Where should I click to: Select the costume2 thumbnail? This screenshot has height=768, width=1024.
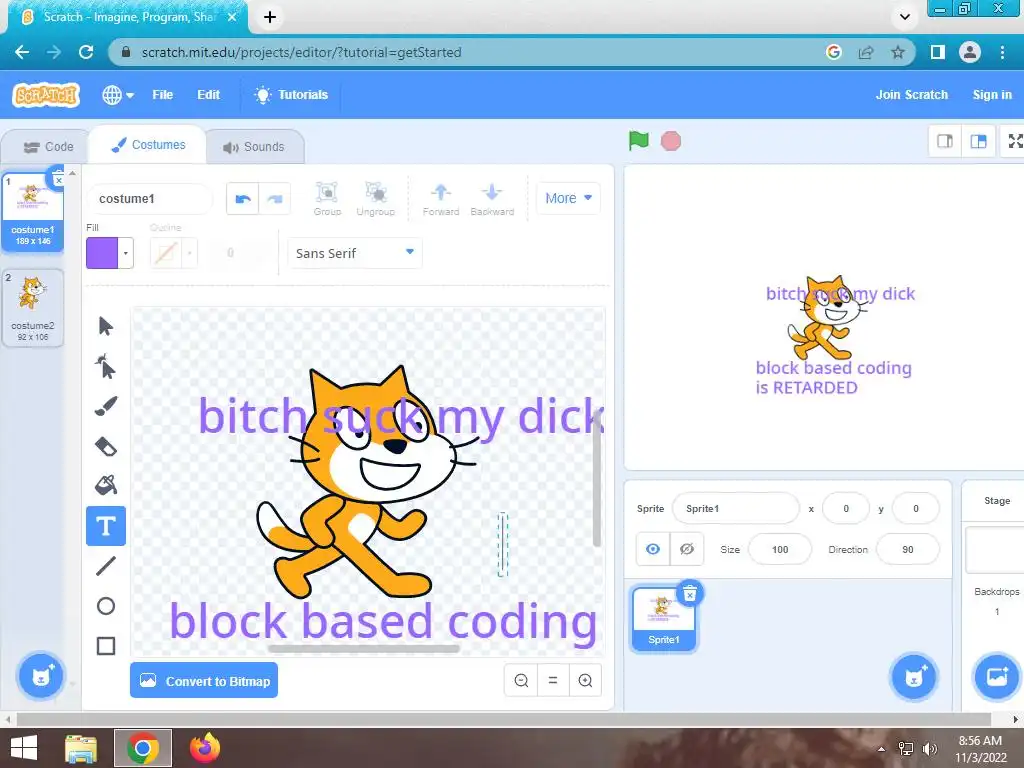coord(33,308)
